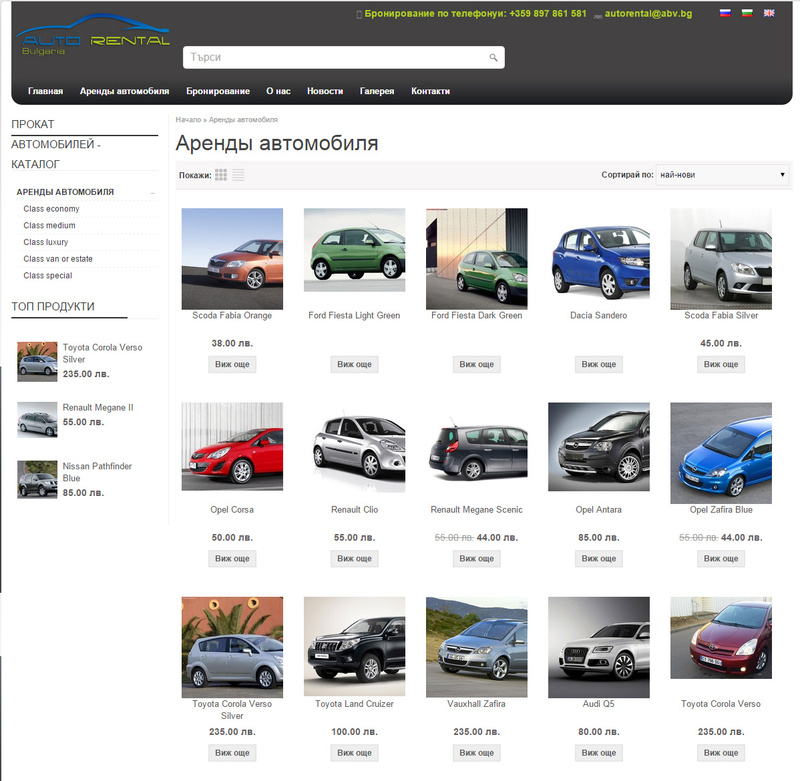Click the search magnifier icon

(x=493, y=58)
